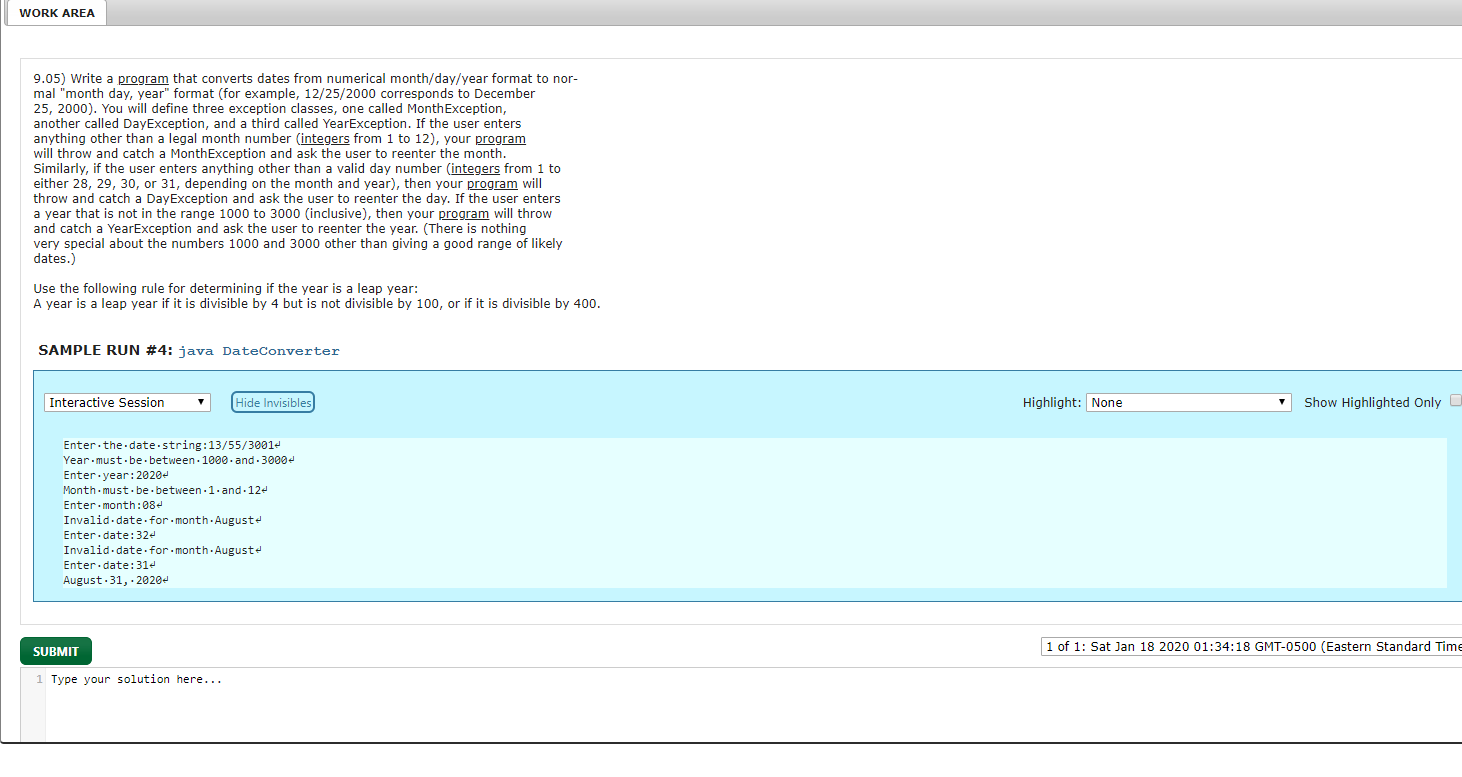The width and height of the screenshot is (1462, 777).
Task: Click the 'integers' link about months 1 to 12
Action: pos(324,138)
